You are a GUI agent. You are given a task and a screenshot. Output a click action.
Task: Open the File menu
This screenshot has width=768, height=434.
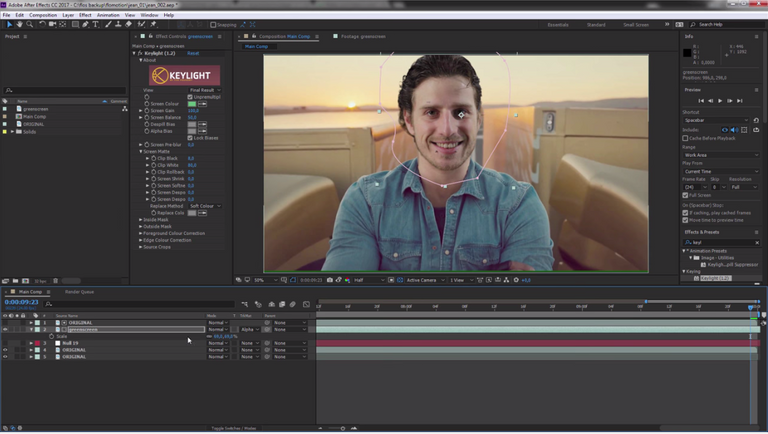pos(6,15)
